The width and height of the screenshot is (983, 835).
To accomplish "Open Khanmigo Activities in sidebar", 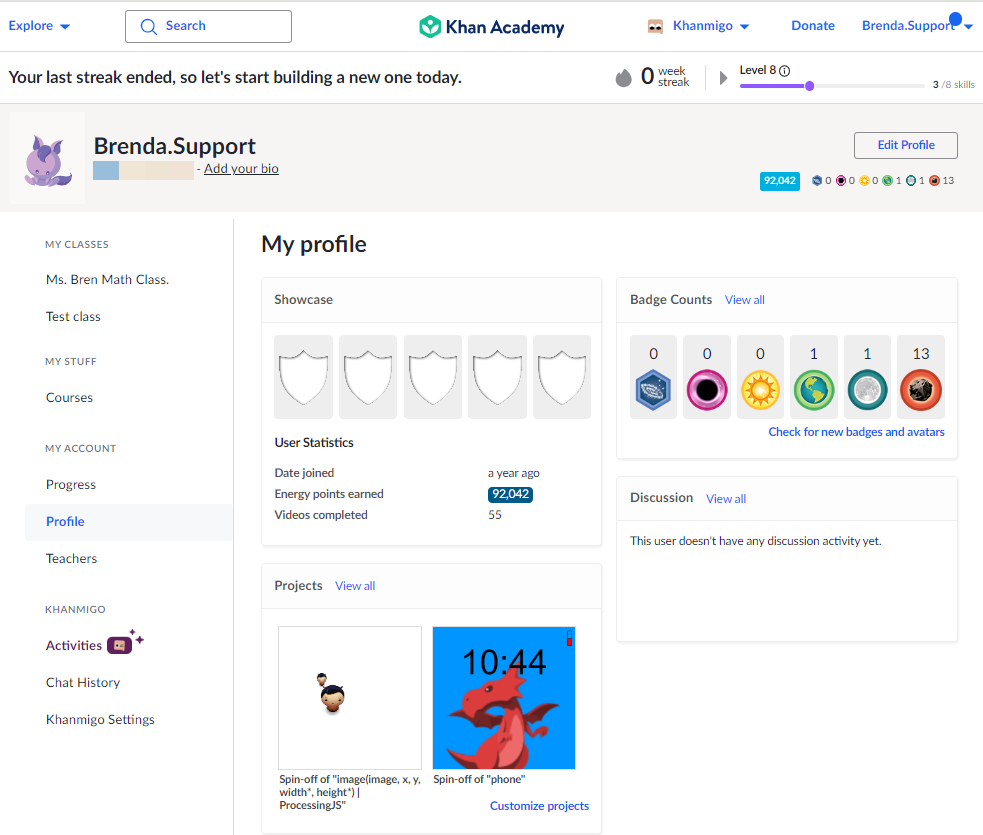I will (x=73, y=645).
